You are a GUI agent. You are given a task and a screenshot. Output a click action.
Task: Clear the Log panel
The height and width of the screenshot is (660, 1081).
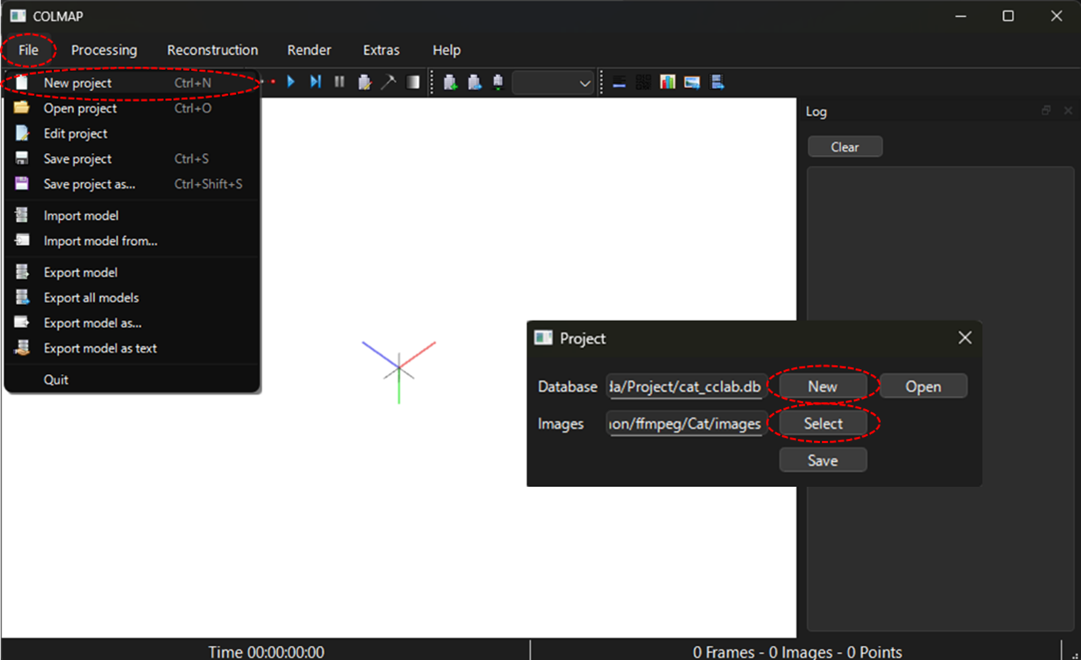pyautogui.click(x=845, y=147)
